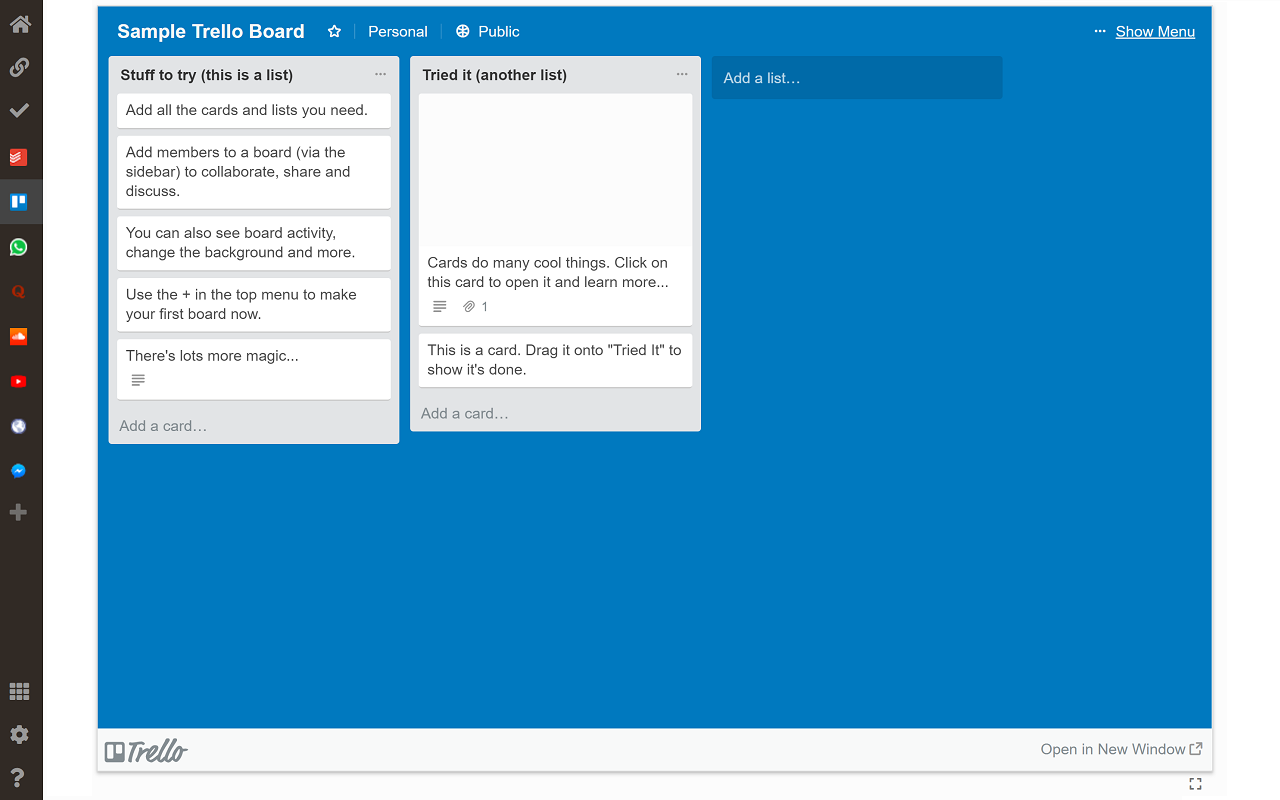Click the Sample Trello Board title
Screen dimensions: 1280x800
(211, 31)
